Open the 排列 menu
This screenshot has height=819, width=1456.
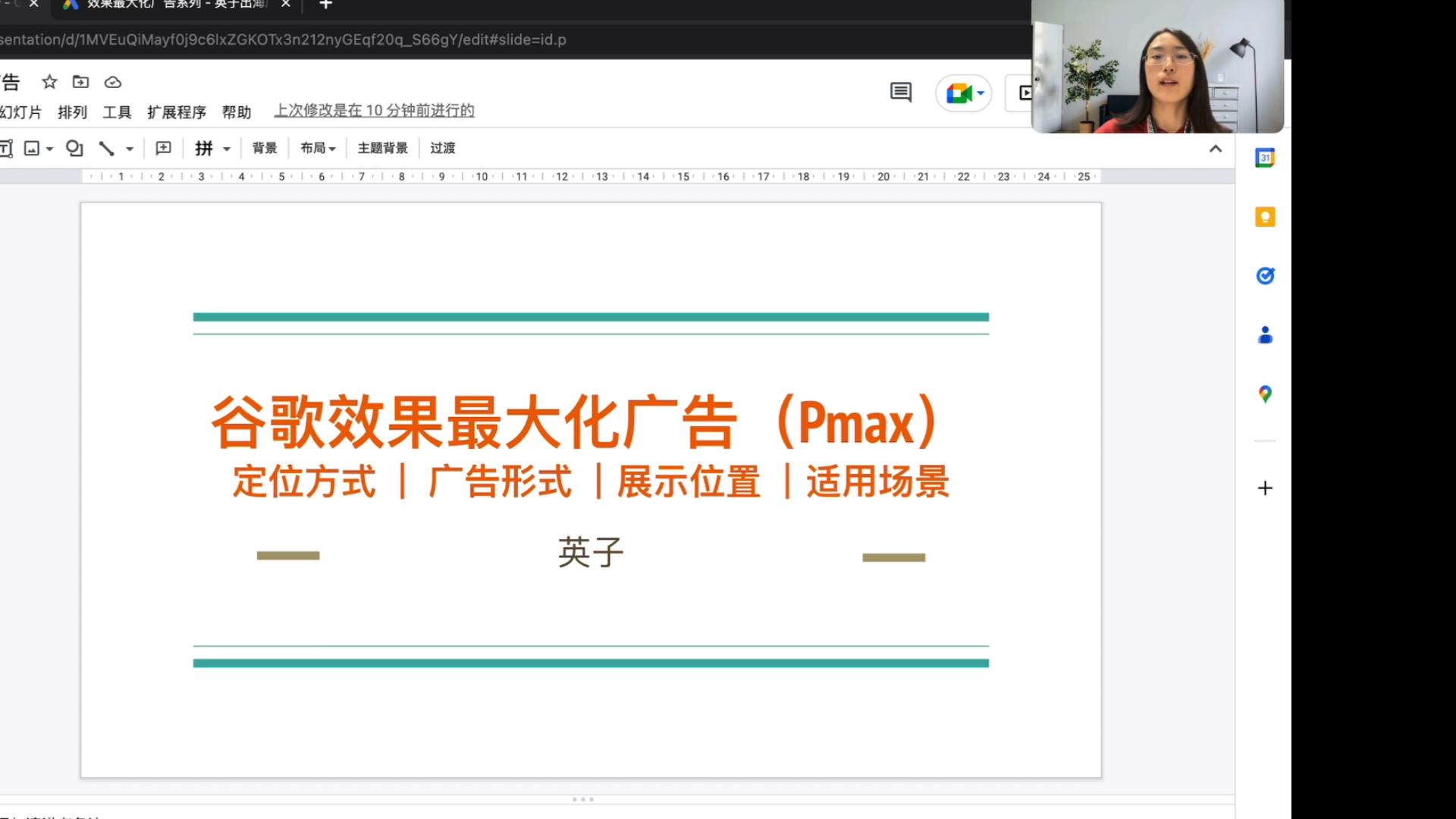pyautogui.click(x=72, y=112)
